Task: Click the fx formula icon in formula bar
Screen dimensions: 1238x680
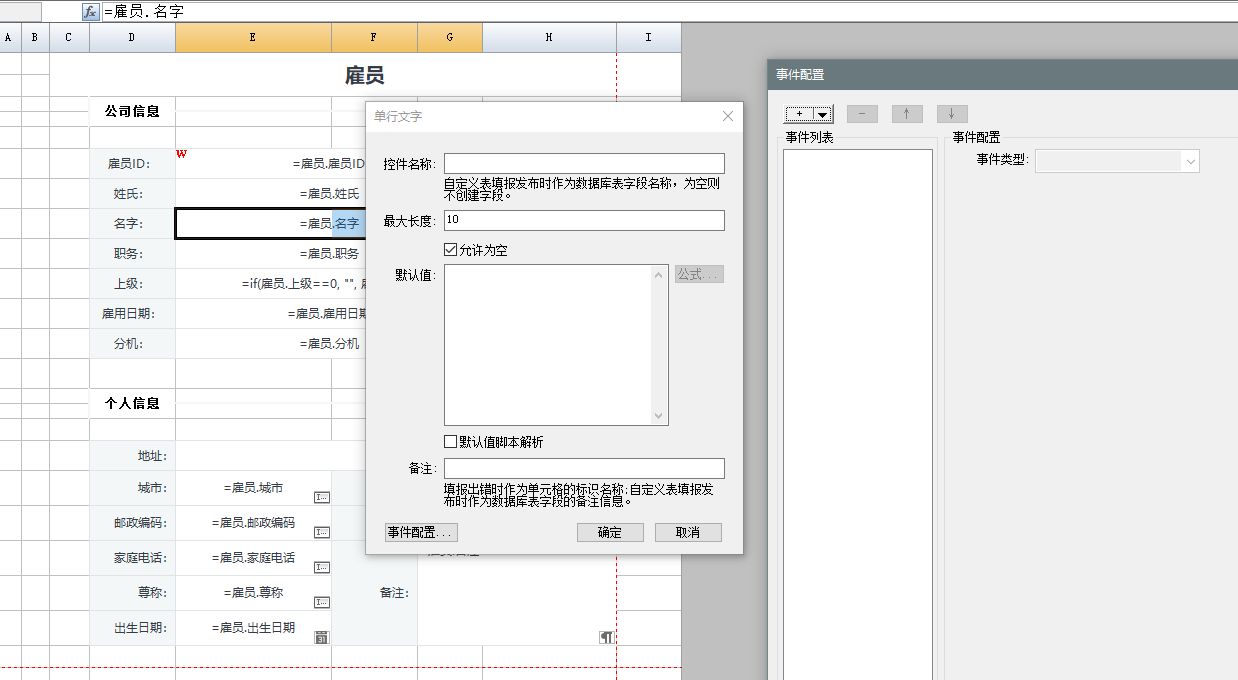Action: [90, 12]
